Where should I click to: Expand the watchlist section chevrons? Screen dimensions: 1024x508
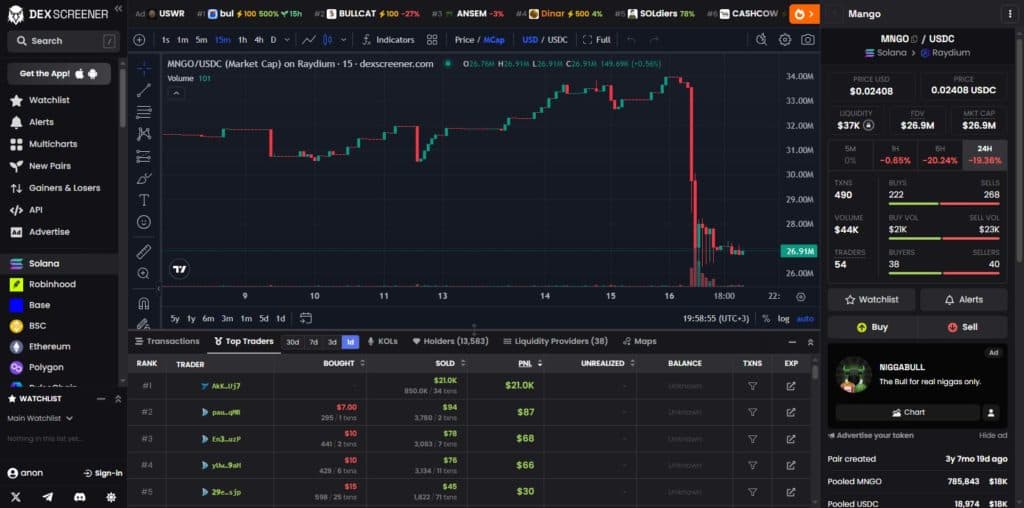point(118,398)
